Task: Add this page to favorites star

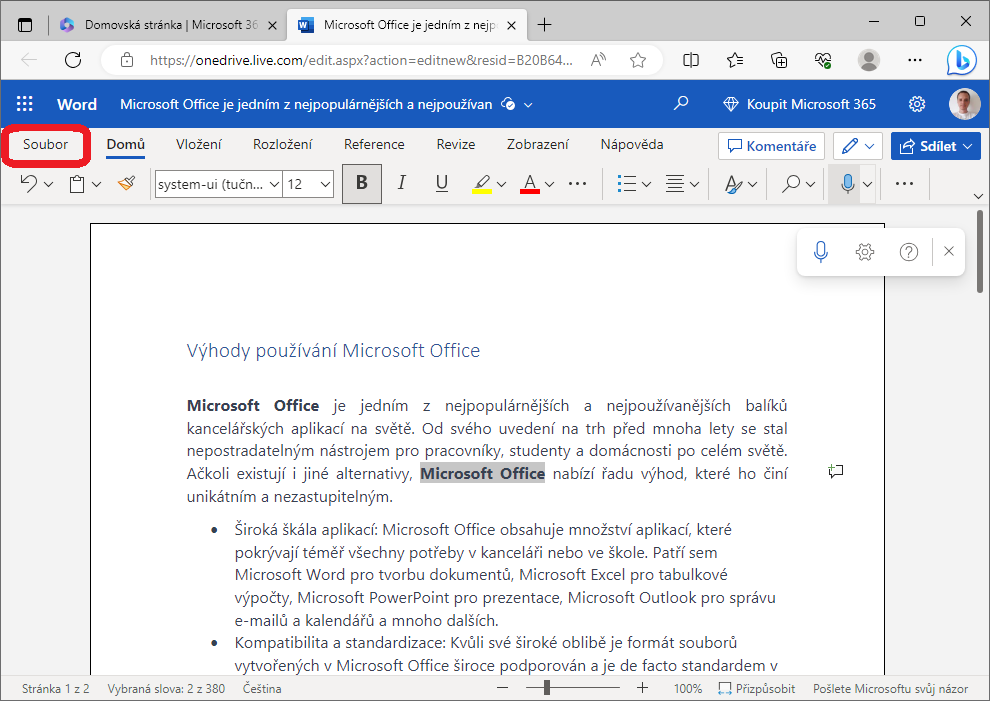Action: 638,60
